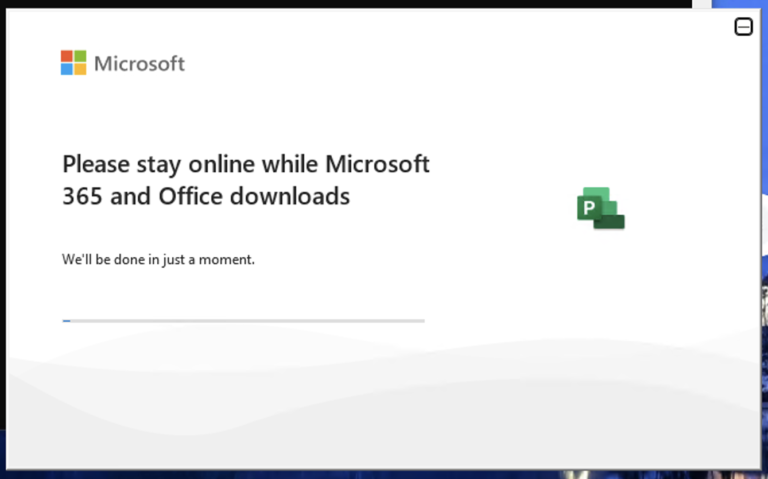Click the Microsoft four-square logo
The image size is (768, 479).
click(73, 63)
